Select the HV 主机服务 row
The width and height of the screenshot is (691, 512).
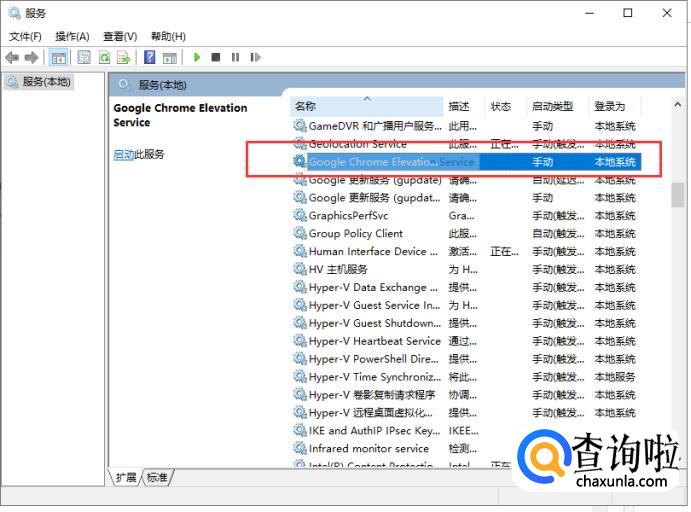coord(466,270)
